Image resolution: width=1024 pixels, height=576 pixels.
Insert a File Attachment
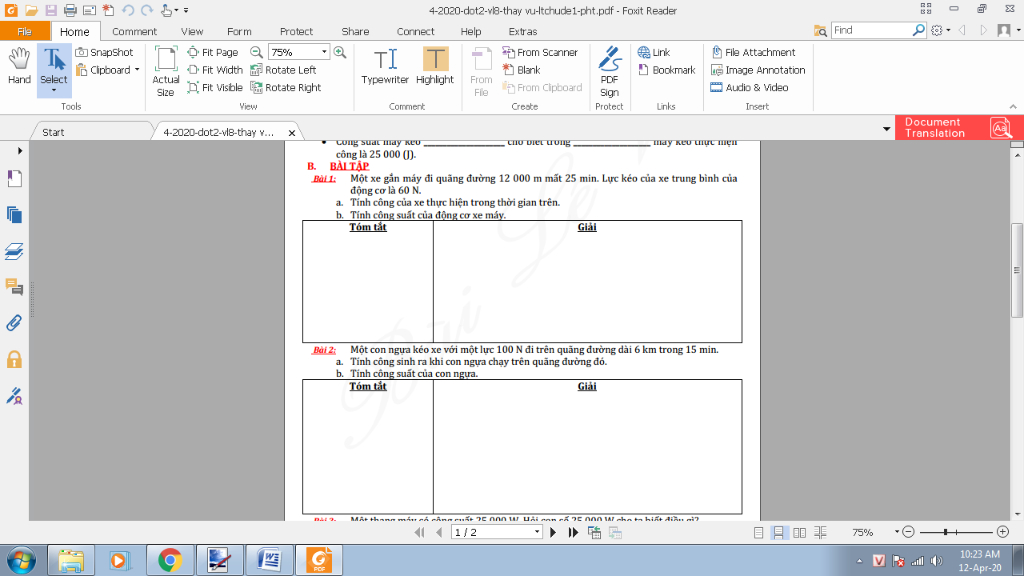[753, 52]
